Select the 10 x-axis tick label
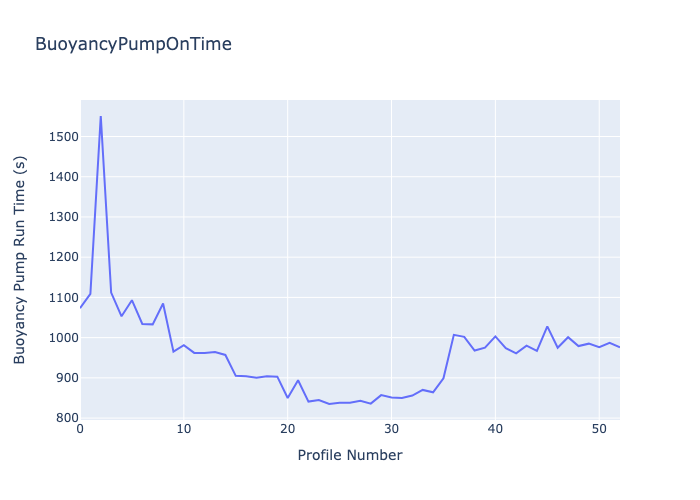700x500 pixels. (x=184, y=429)
